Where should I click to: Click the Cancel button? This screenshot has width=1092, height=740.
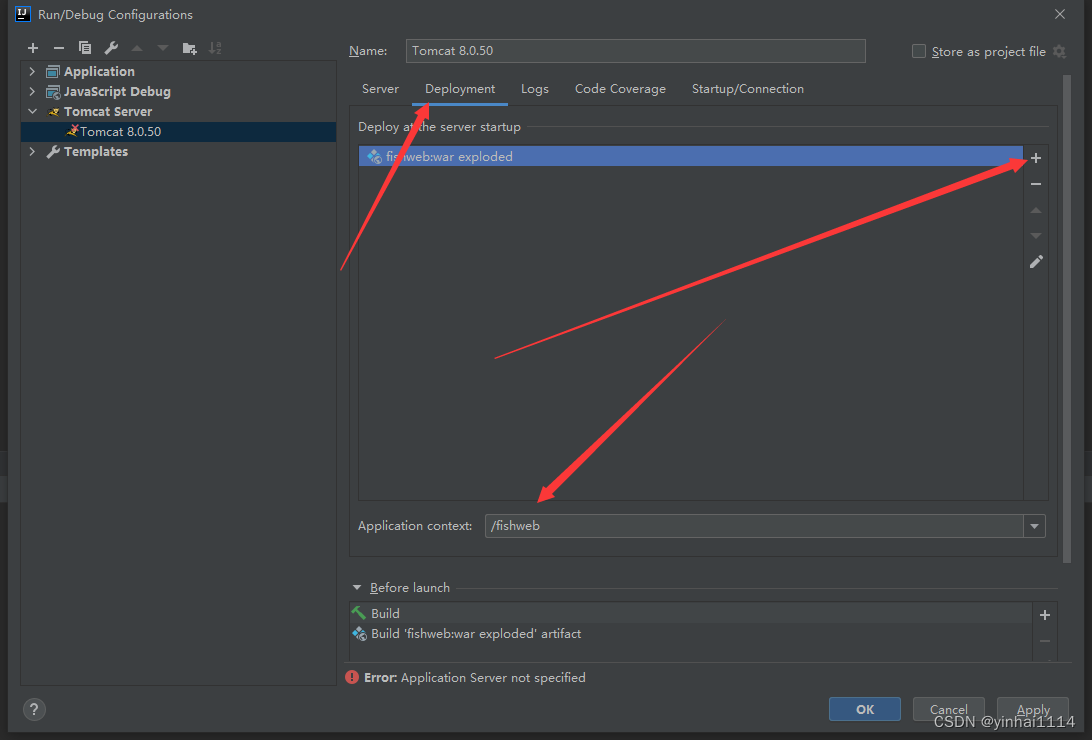click(948, 709)
